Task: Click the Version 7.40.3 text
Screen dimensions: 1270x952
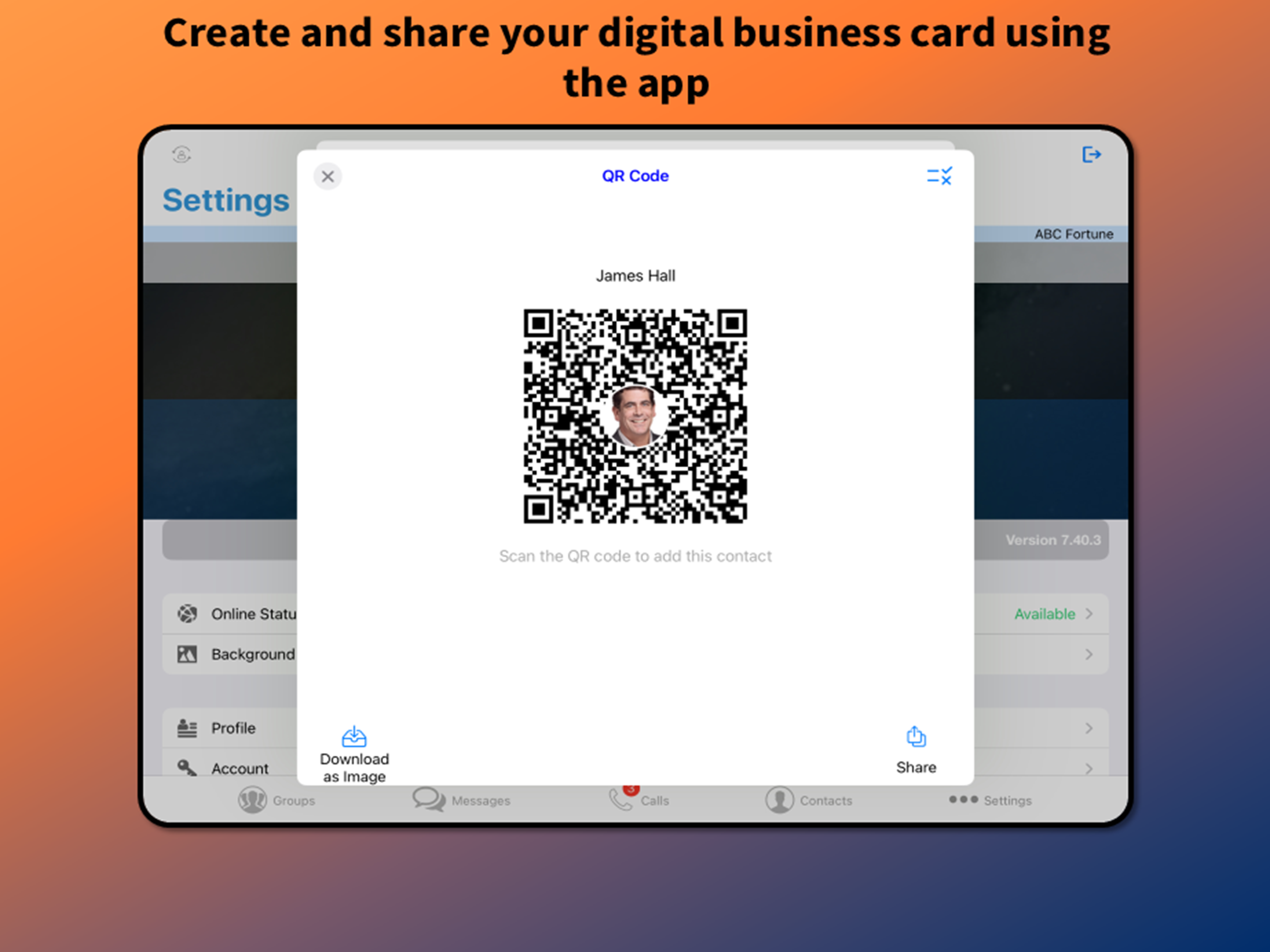Action: pyautogui.click(x=1053, y=540)
